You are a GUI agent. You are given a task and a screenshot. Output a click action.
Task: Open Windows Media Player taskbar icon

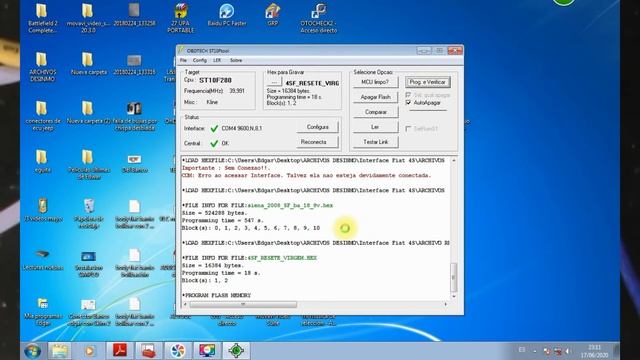[x=89, y=351]
